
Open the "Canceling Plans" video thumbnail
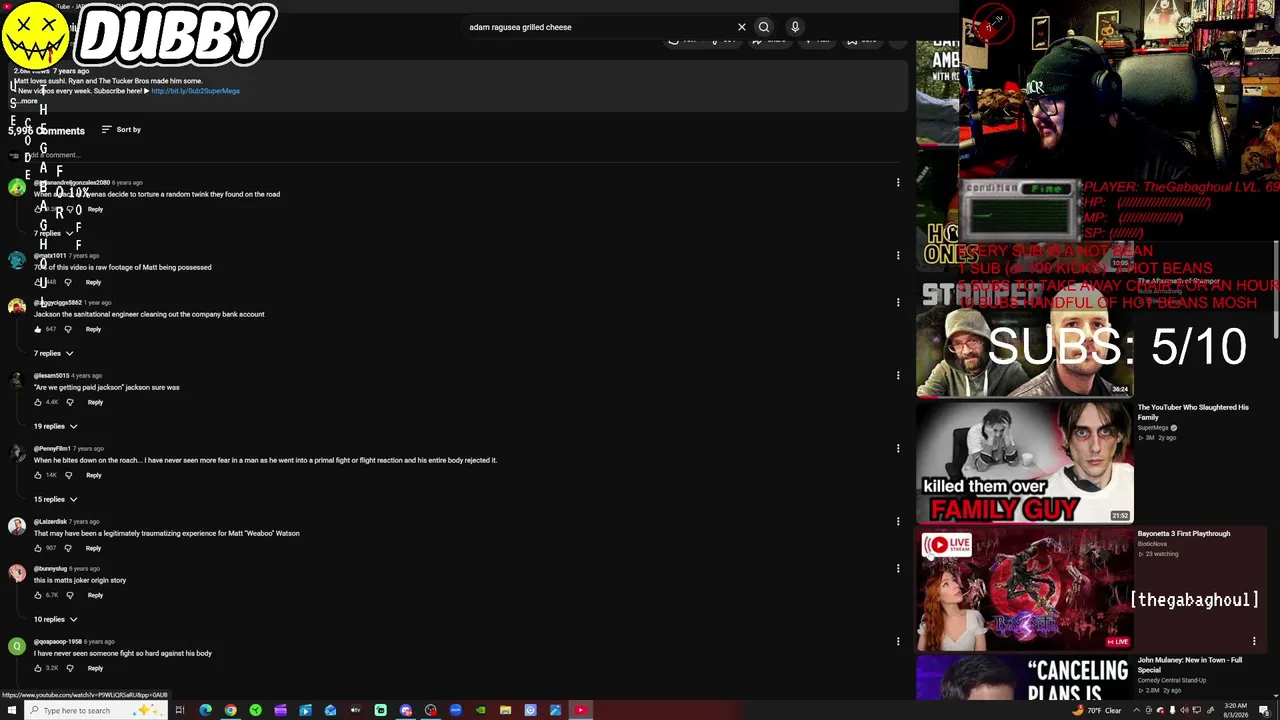[1025, 678]
